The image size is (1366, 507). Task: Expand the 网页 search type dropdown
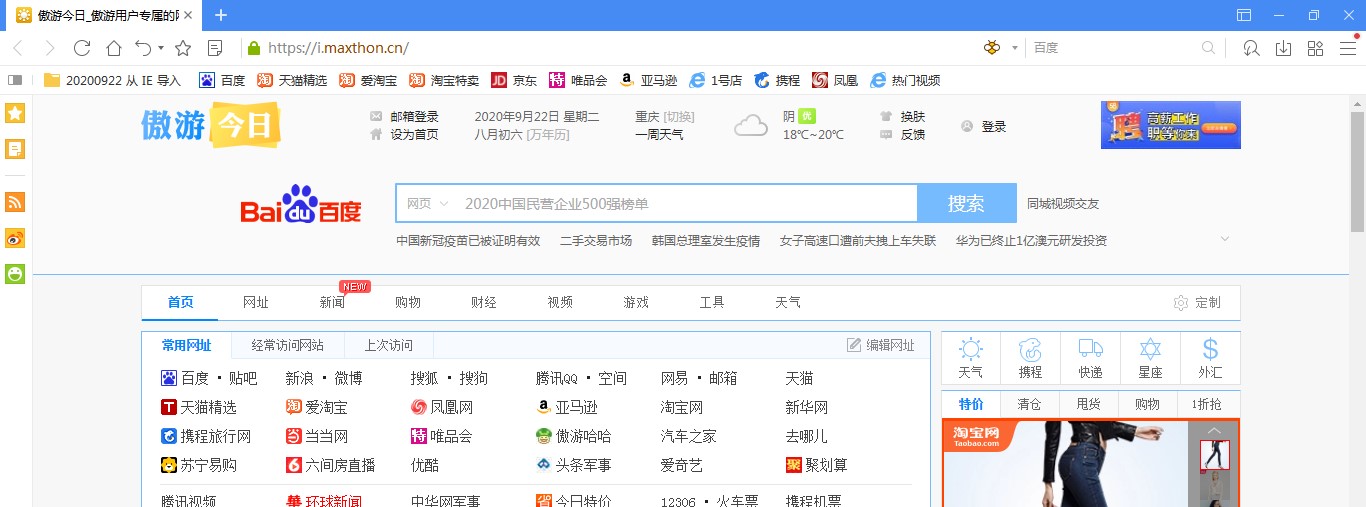[427, 204]
